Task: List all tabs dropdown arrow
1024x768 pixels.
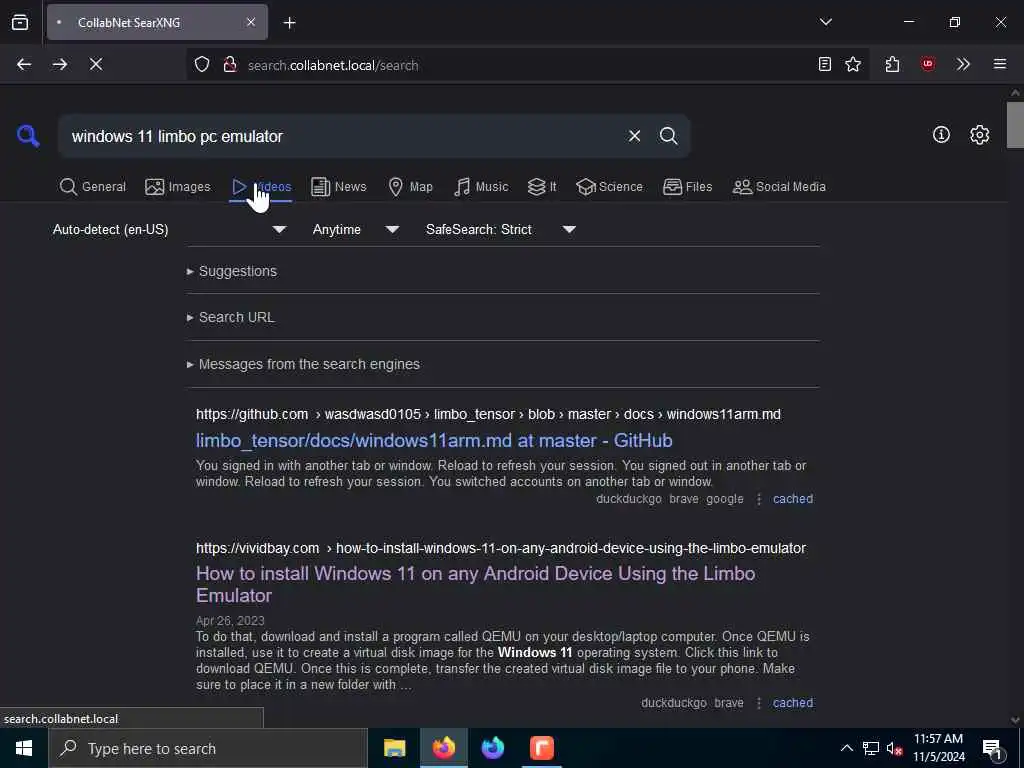Action: (x=825, y=22)
